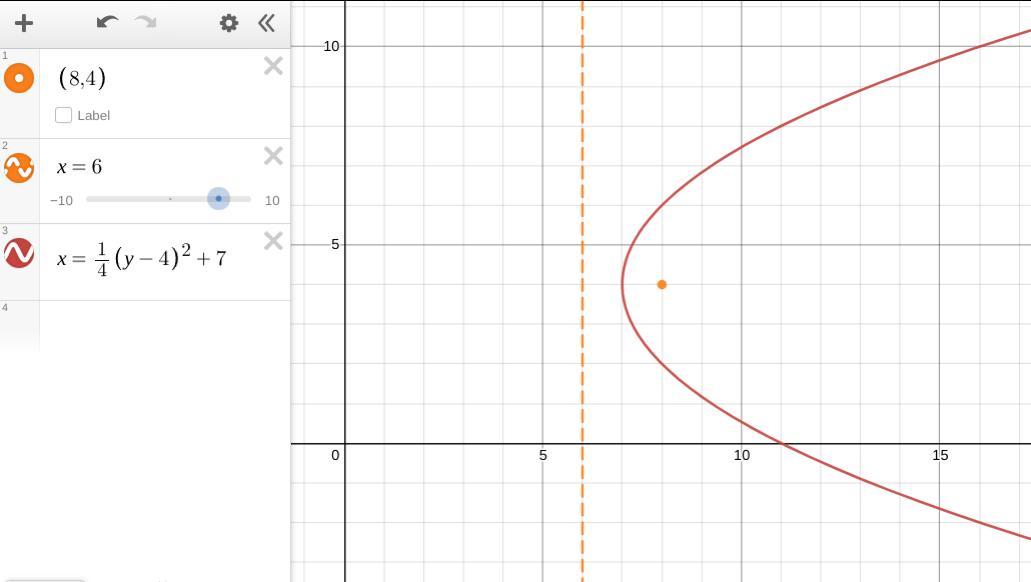Viewport: 1031px width, 582px height.
Task: Open graph settings gear menu
Action: point(229,23)
